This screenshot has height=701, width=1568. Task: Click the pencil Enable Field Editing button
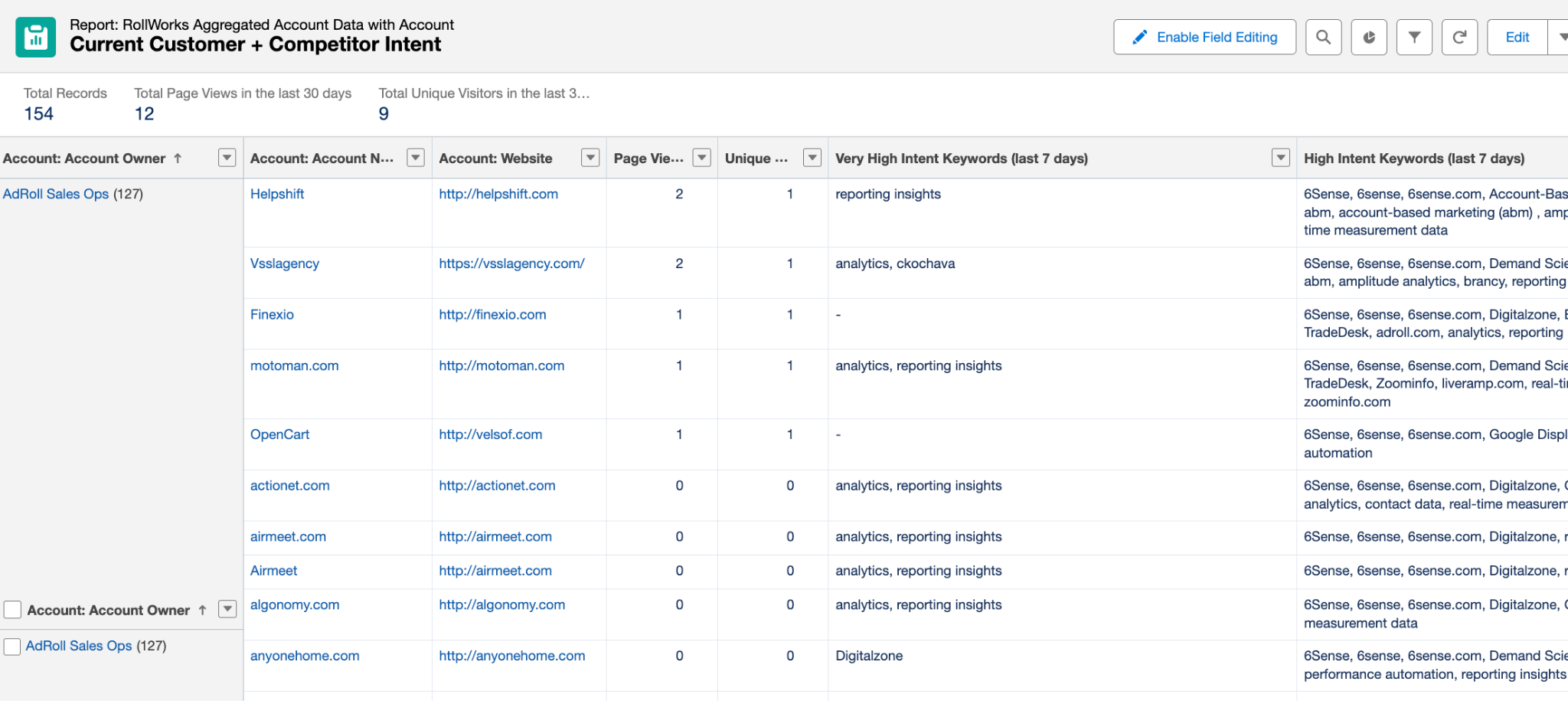[1204, 38]
